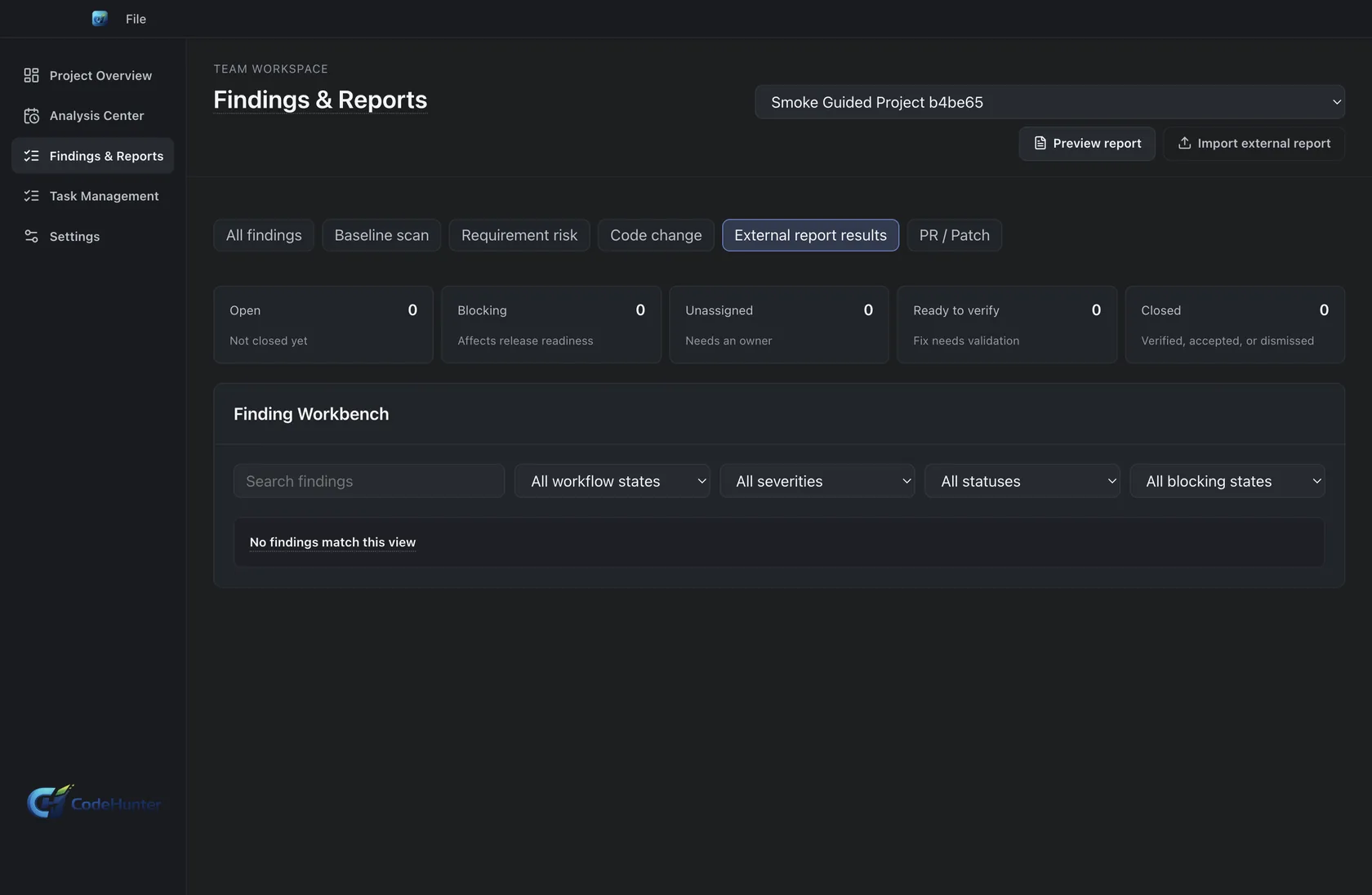Click the Findings & Reports checklist icon
Image resolution: width=1372 pixels, height=895 pixels.
31,156
